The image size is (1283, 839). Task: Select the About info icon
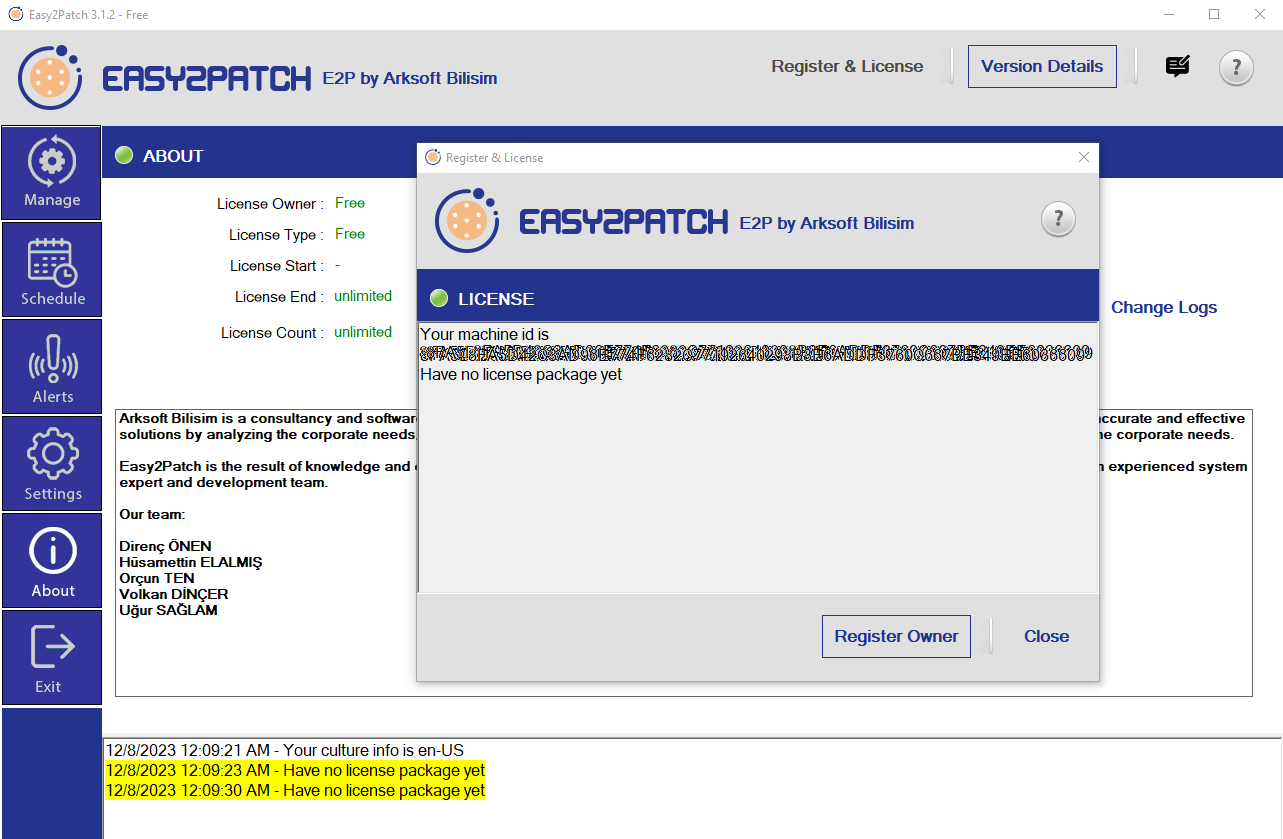(52, 561)
